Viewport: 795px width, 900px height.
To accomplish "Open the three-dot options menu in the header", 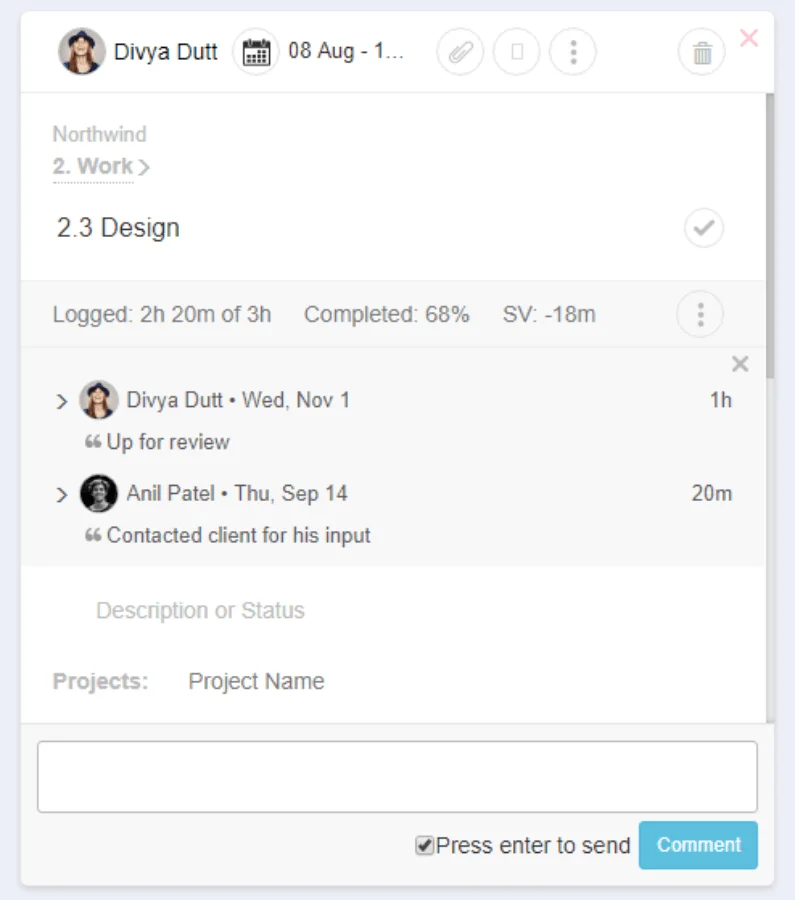I will coord(572,51).
